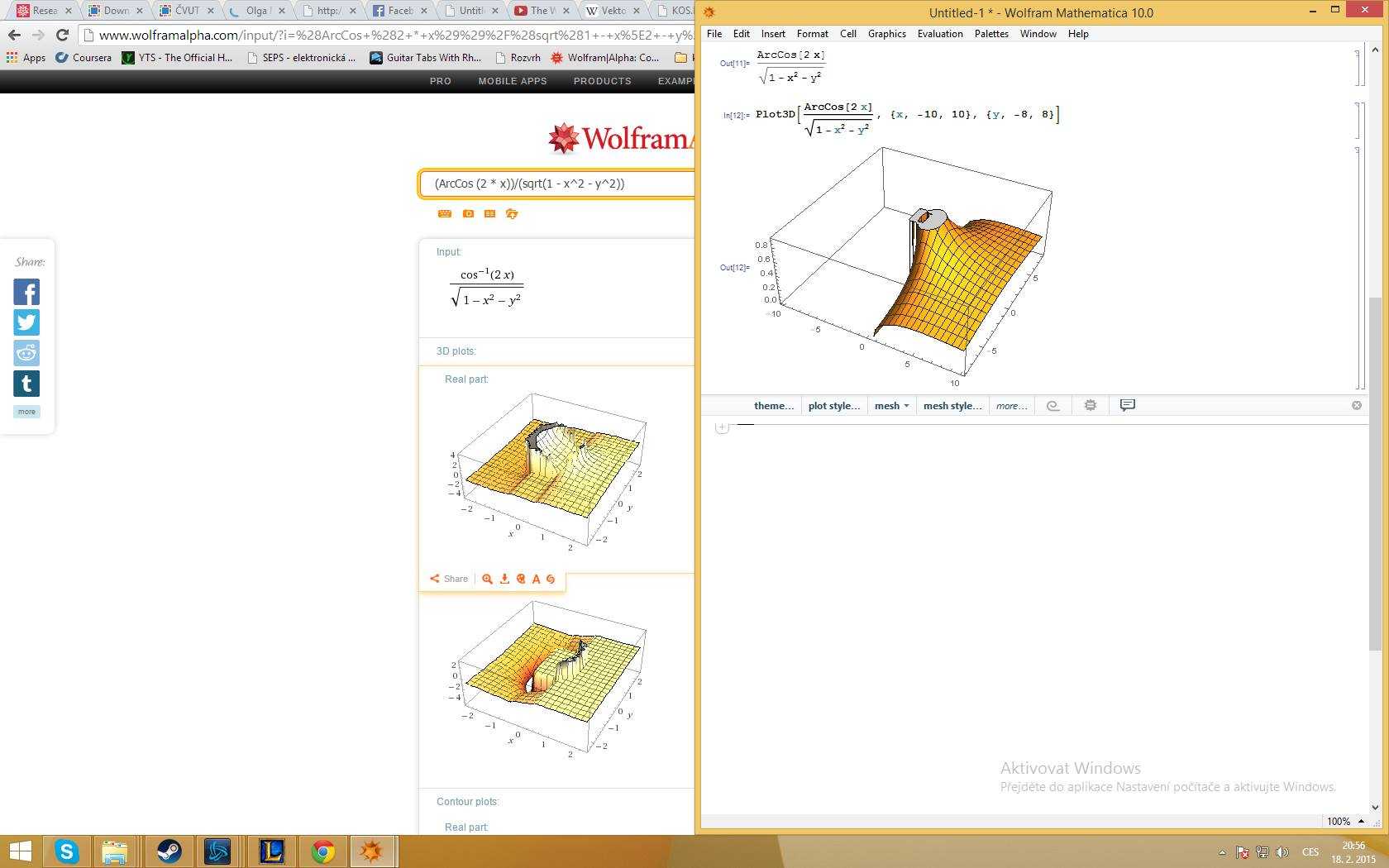Open the Mathematica Insert menu
Viewport: 1389px width, 868px height.
click(773, 34)
